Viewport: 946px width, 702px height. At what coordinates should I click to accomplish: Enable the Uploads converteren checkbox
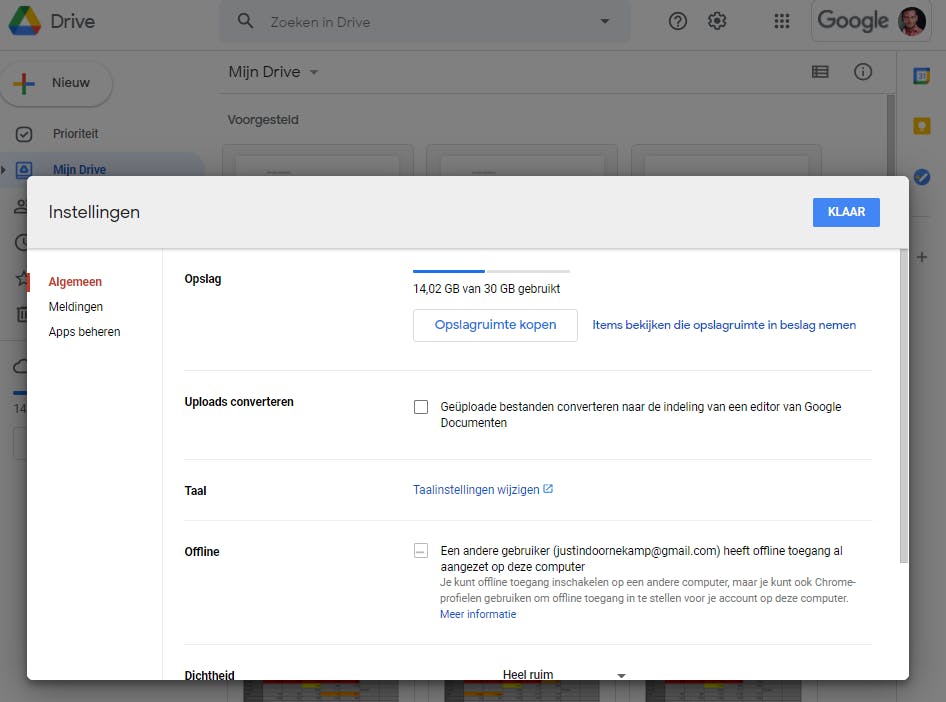pyautogui.click(x=421, y=407)
